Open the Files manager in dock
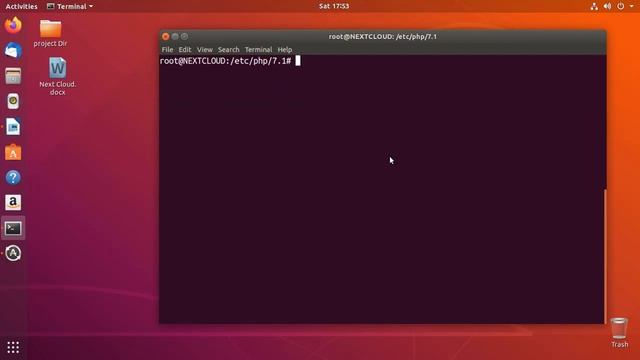The image size is (640, 360). (x=13, y=76)
